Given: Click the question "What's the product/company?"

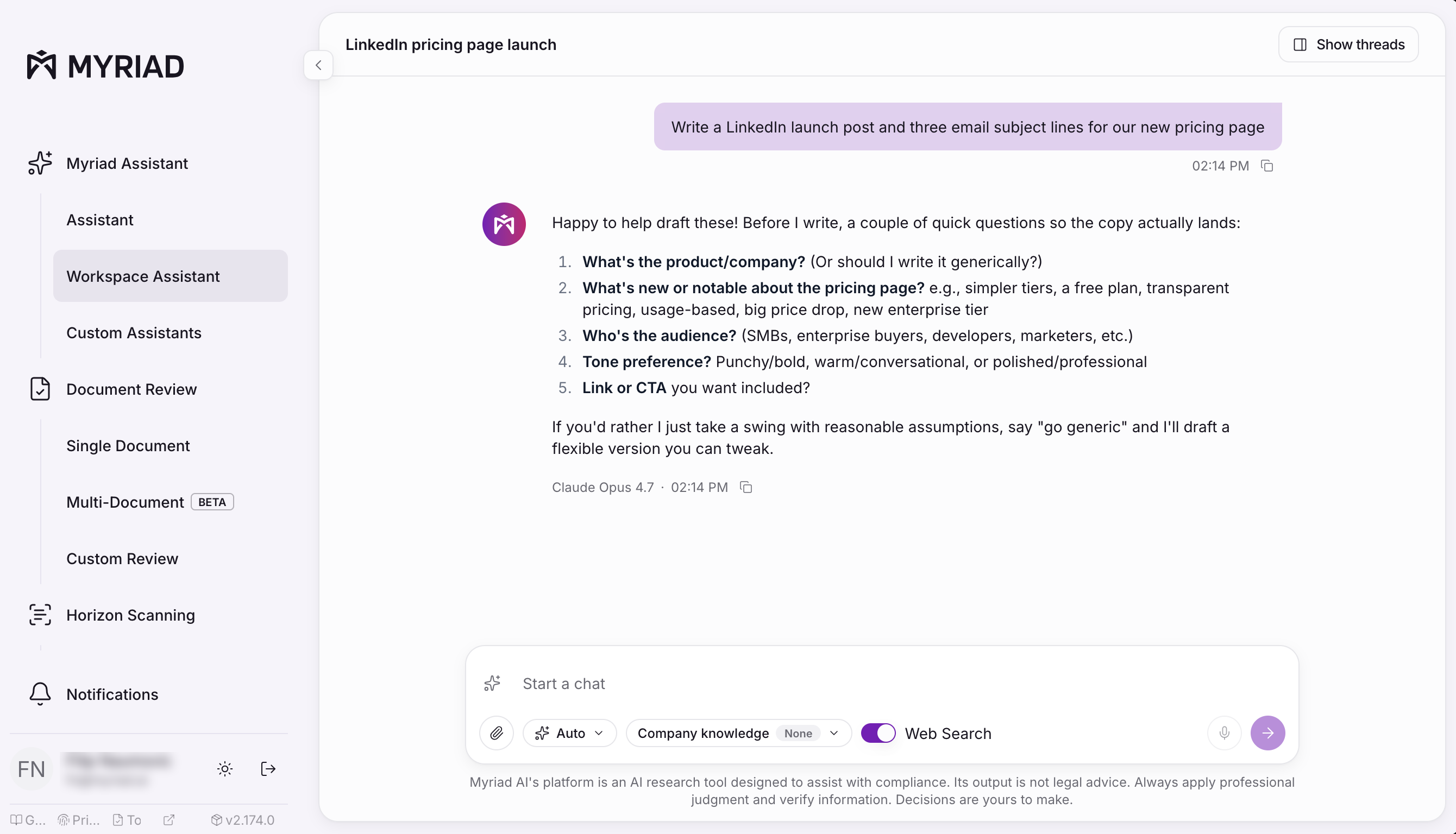Looking at the screenshot, I should (x=694, y=262).
